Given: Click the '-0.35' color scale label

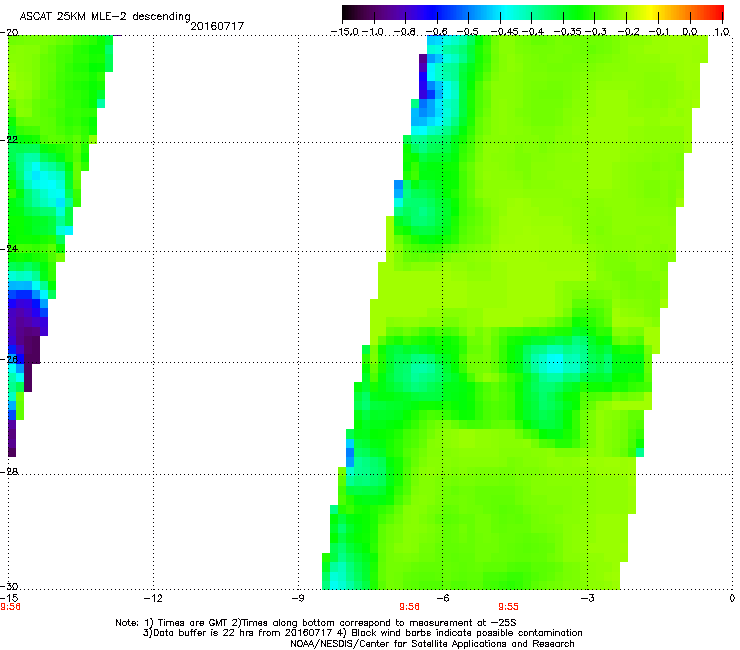Looking at the screenshot, I should click(x=567, y=32).
